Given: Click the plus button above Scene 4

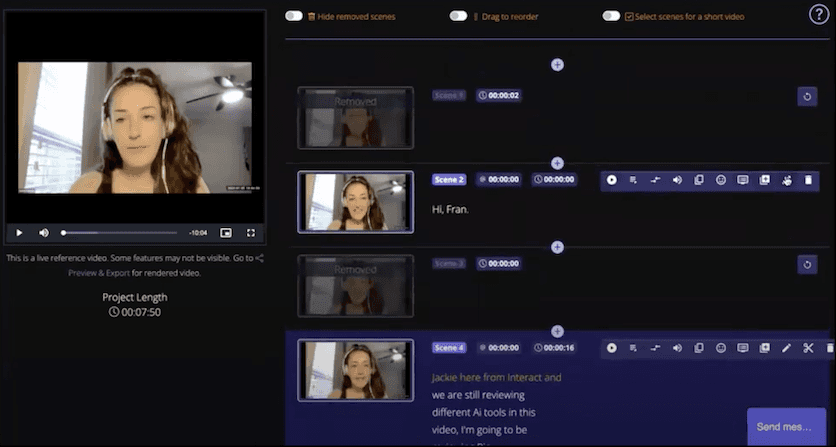Looking at the screenshot, I should click(x=557, y=331).
